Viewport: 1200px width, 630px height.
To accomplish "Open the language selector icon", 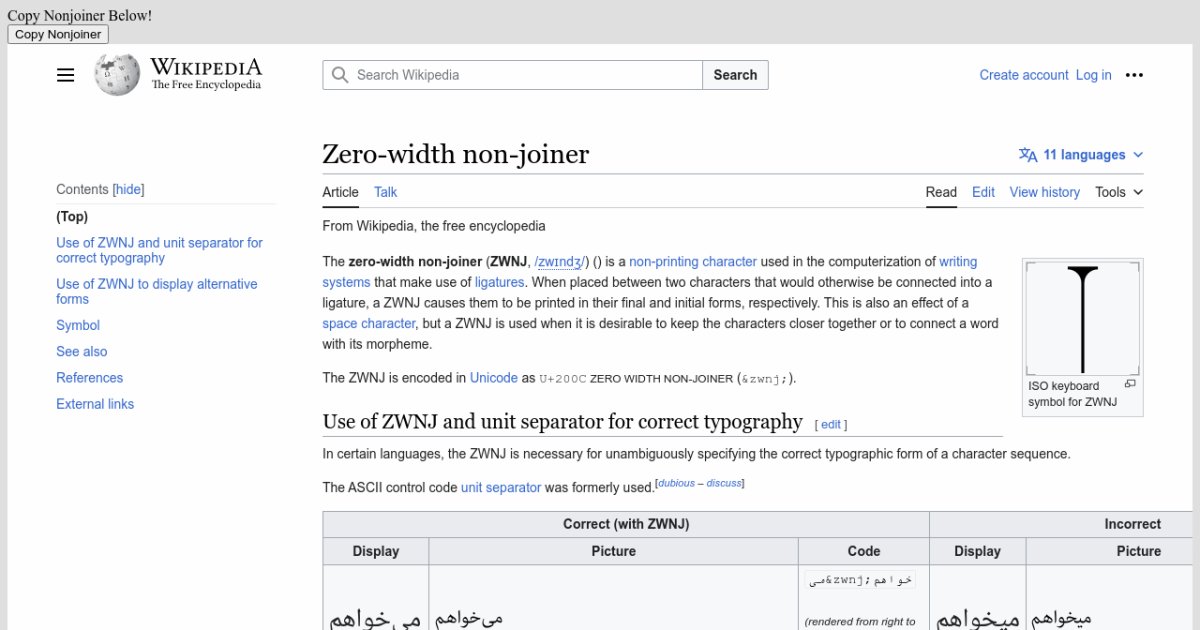I will 1026,155.
